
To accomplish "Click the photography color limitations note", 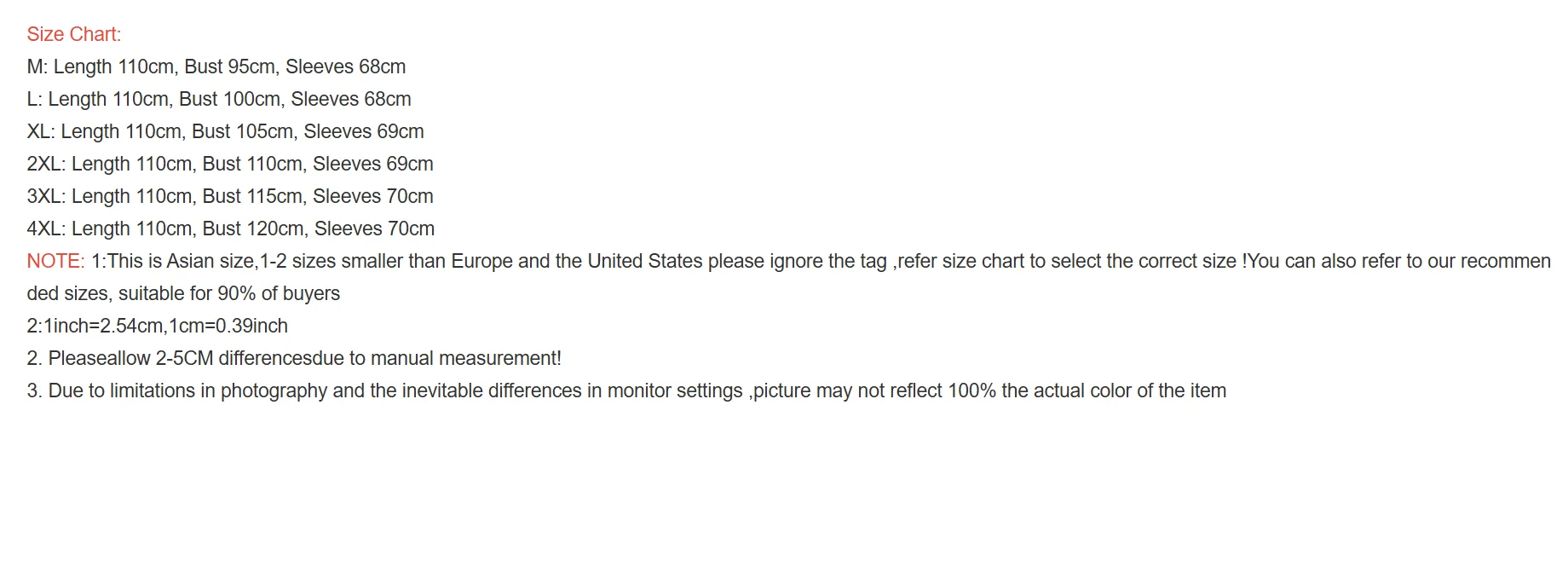I will click(626, 390).
